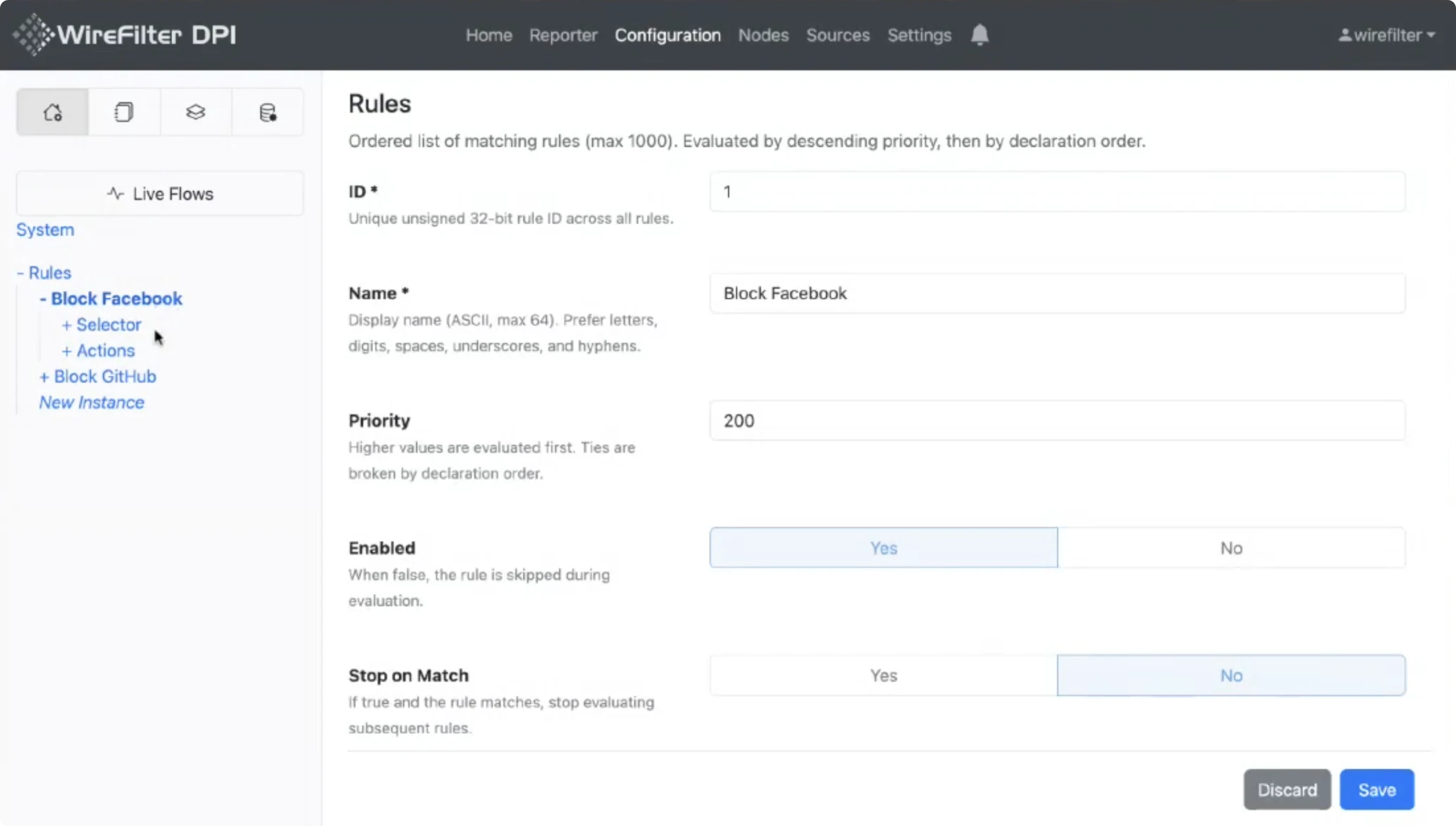This screenshot has height=826, width=1456.
Task: Click the New Instance link
Action: click(91, 402)
